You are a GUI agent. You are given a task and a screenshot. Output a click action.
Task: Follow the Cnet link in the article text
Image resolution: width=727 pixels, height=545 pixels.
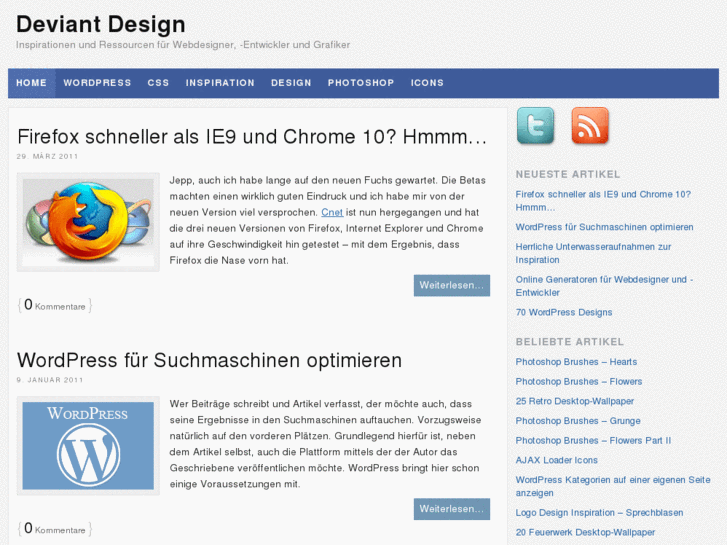pyautogui.click(x=332, y=212)
